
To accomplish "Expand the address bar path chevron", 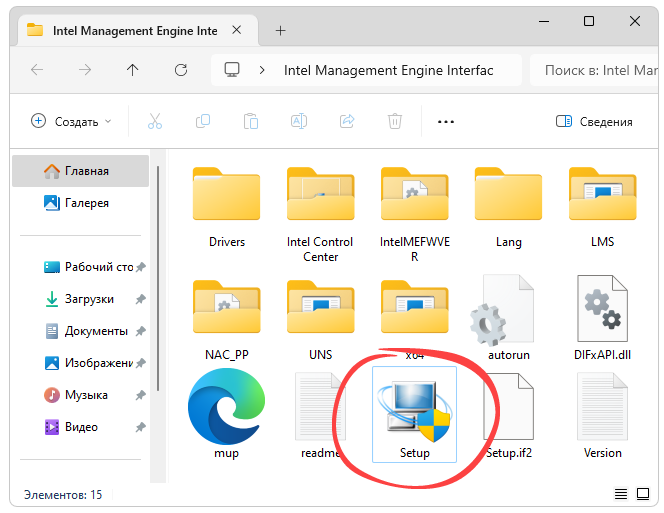I will (x=262, y=70).
